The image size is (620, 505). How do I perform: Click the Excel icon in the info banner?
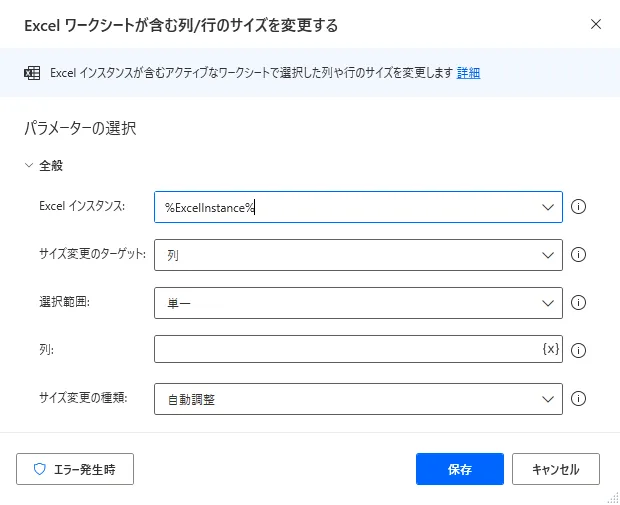click(32, 73)
